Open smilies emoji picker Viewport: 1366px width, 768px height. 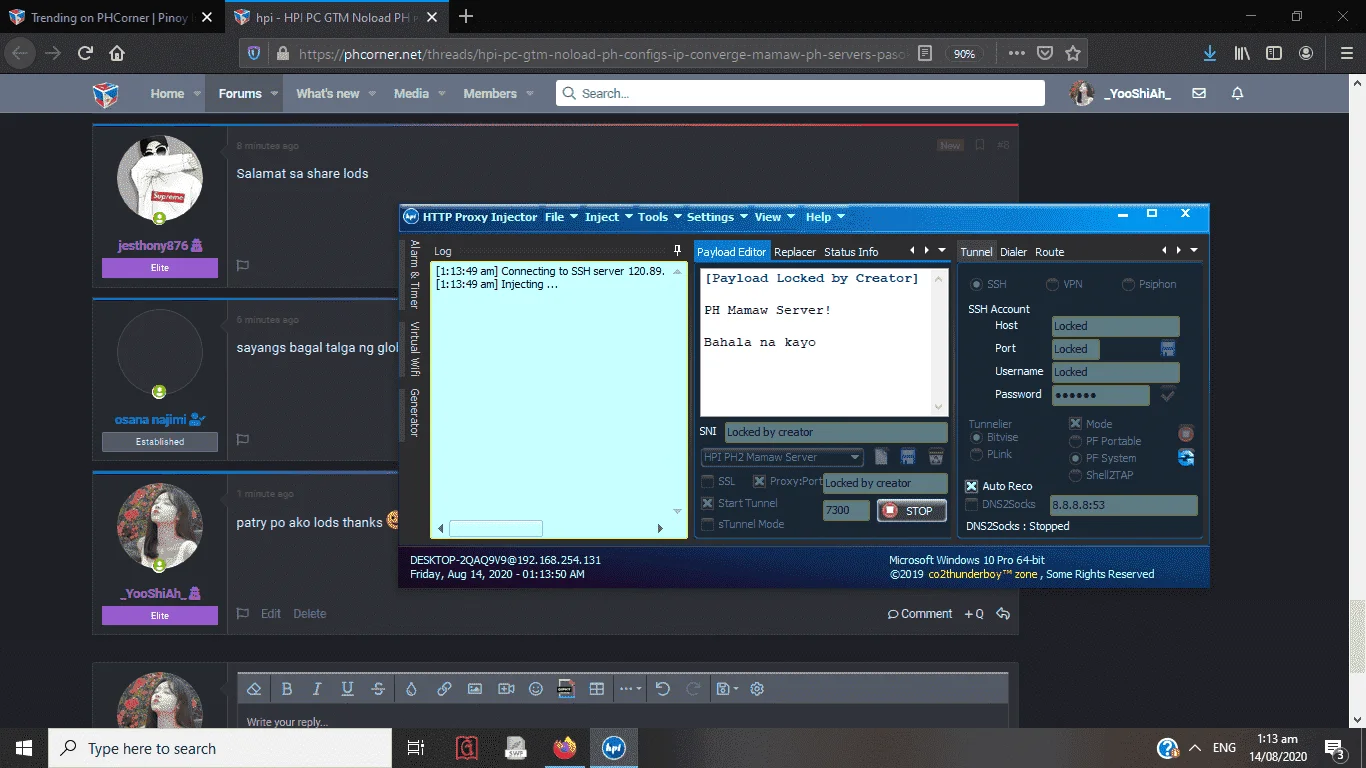[x=536, y=688]
